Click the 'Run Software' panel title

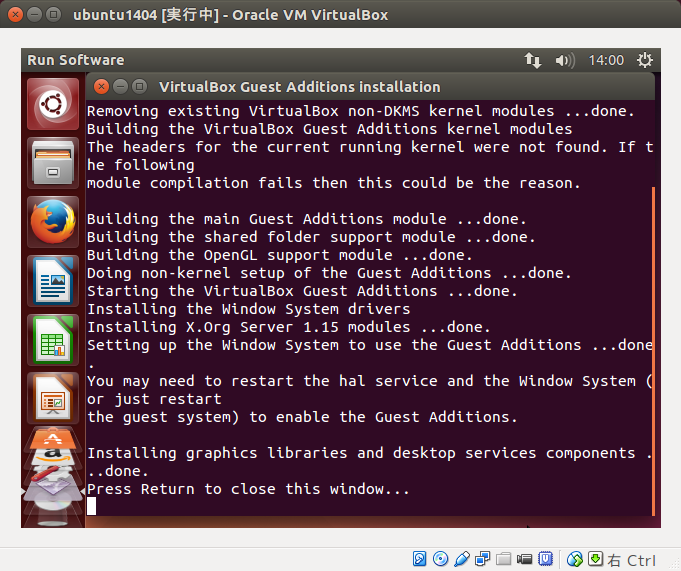click(76, 60)
